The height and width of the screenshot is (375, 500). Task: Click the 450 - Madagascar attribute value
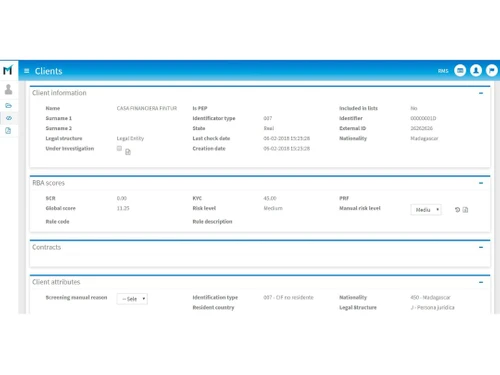[430, 297]
